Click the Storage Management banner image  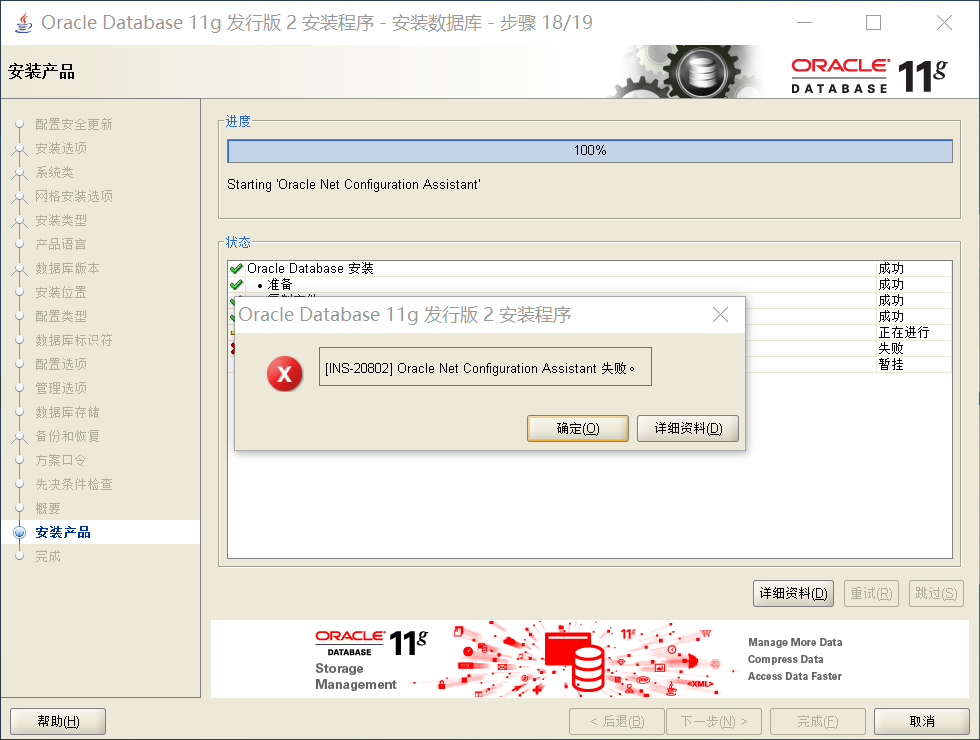pyautogui.click(x=589, y=659)
